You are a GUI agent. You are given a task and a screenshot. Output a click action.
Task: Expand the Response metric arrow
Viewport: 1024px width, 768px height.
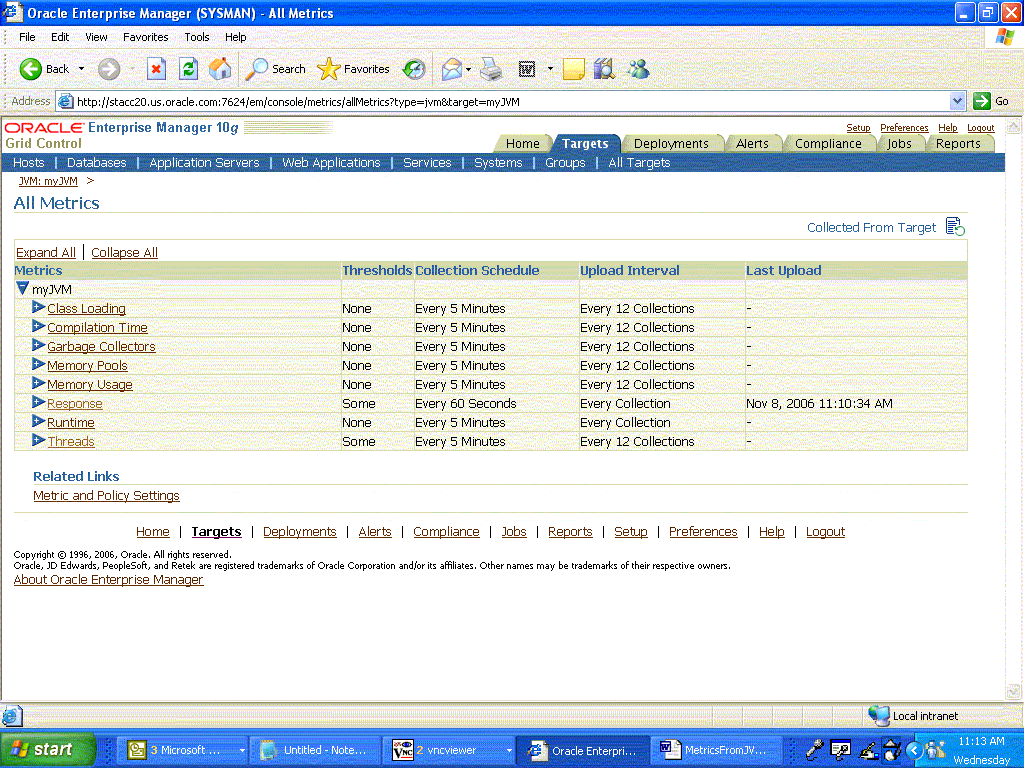[x=39, y=402]
